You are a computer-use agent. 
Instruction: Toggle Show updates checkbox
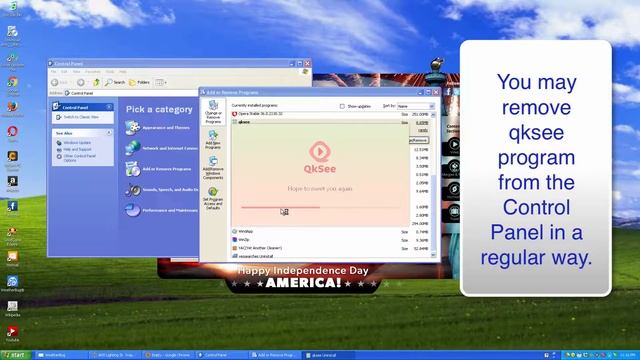342,106
